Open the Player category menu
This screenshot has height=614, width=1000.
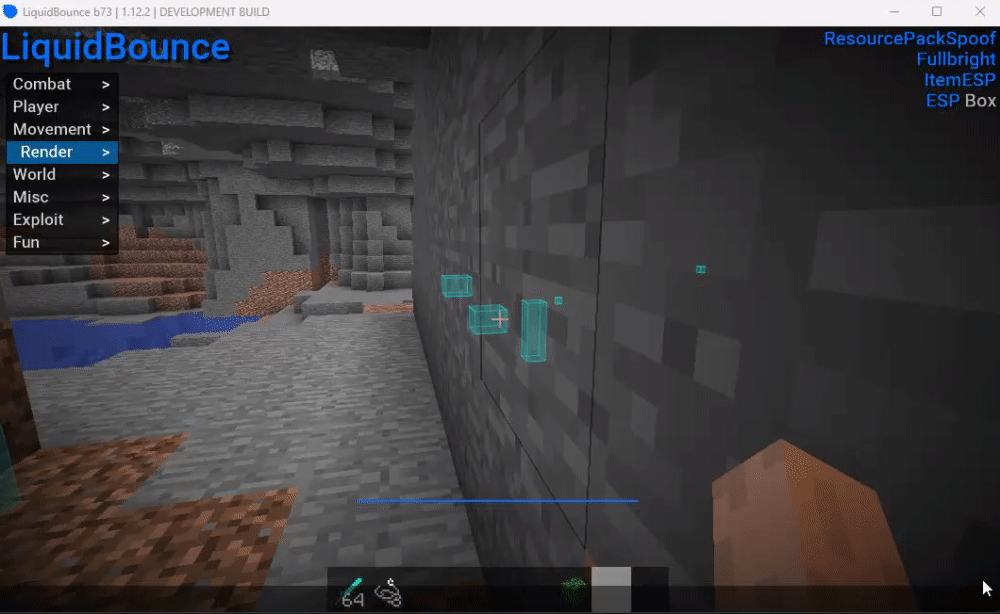(62, 106)
